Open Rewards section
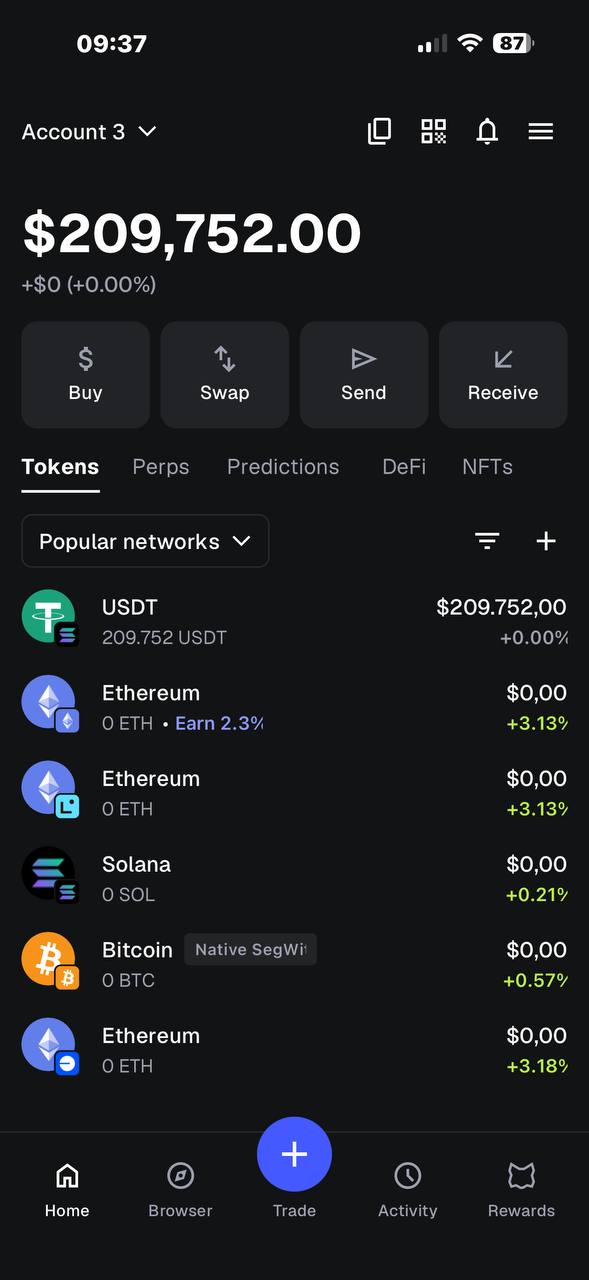Image resolution: width=589 pixels, height=1280 pixels. coord(521,1188)
